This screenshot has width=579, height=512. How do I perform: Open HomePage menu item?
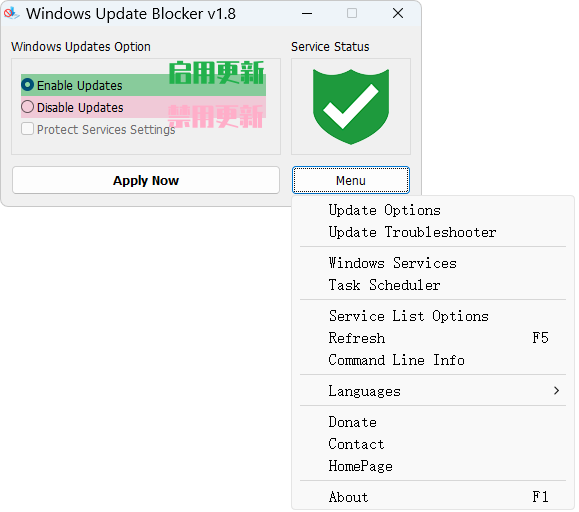click(433, 466)
